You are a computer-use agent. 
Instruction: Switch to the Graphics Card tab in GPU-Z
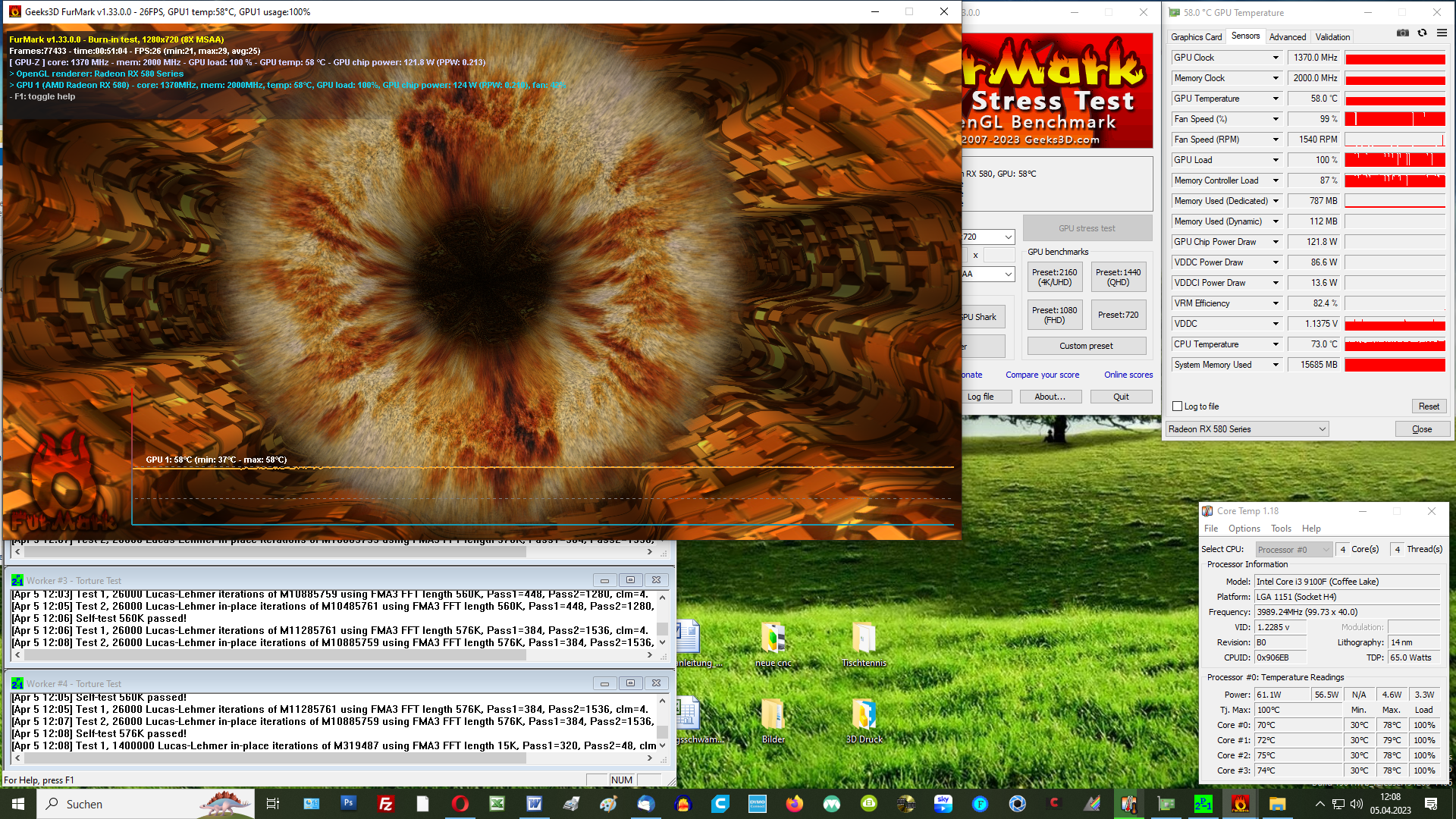(1197, 36)
